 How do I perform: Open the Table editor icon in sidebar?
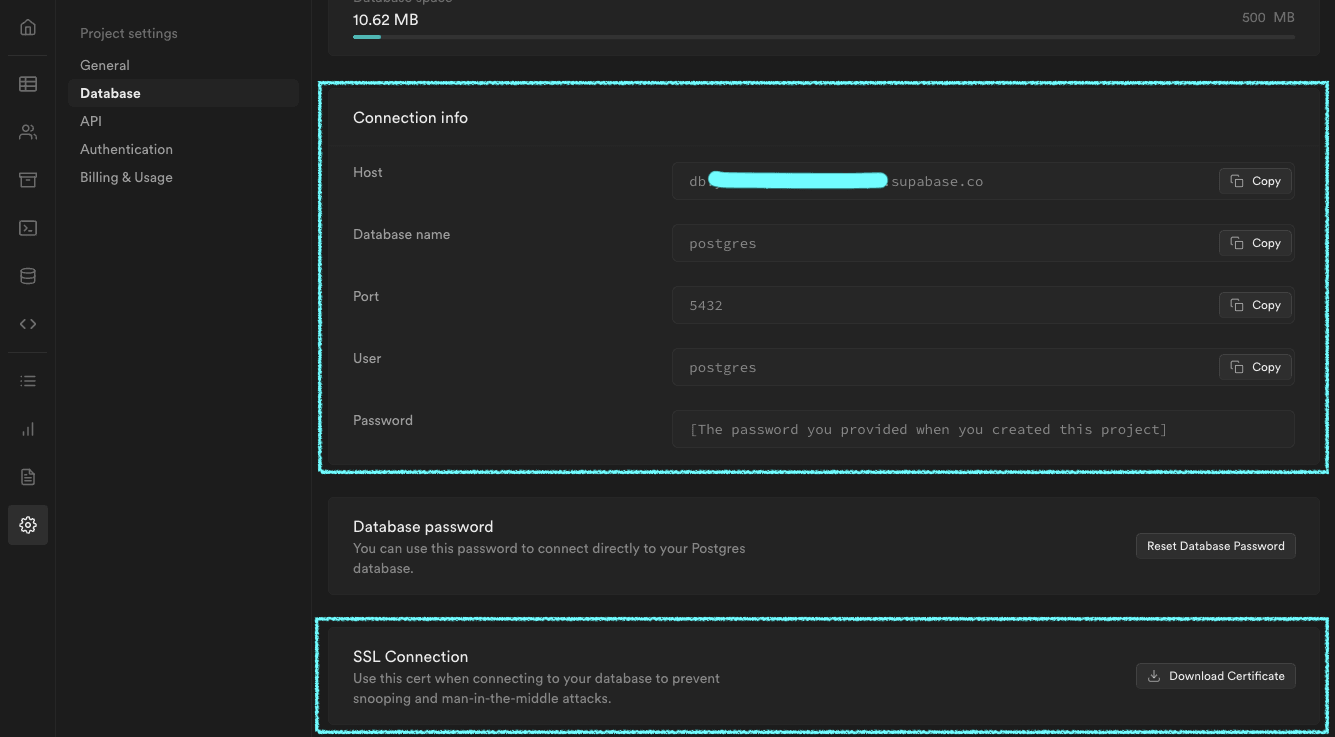tap(28, 84)
